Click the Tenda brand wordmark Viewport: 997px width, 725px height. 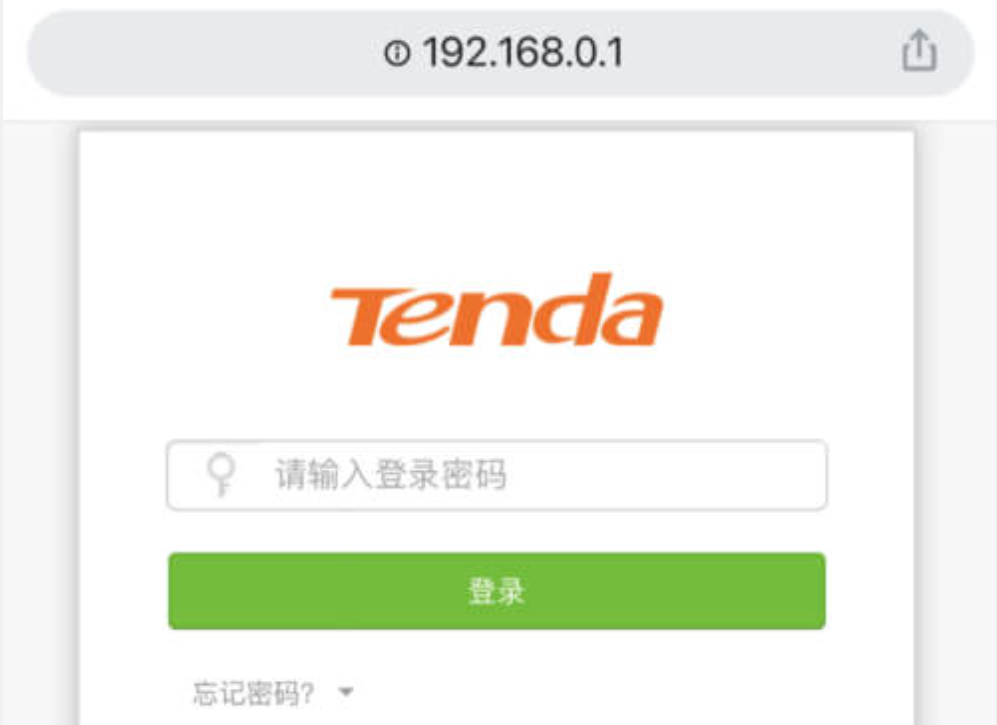[x=497, y=310]
